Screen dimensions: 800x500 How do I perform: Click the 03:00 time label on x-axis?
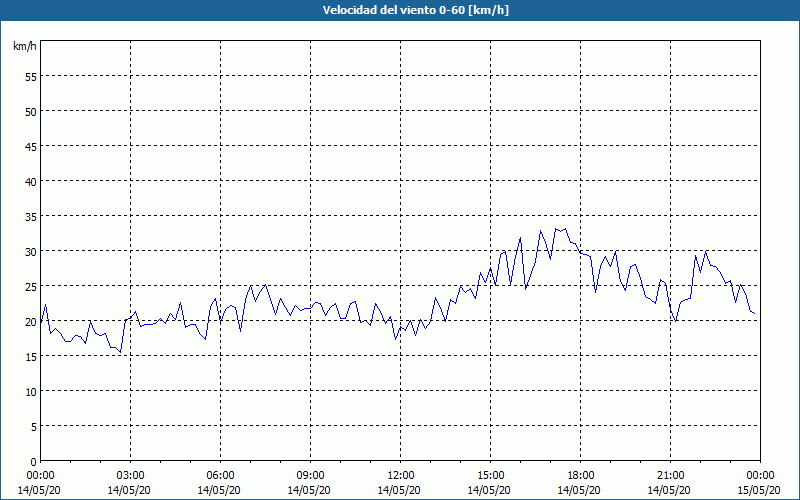[130, 476]
